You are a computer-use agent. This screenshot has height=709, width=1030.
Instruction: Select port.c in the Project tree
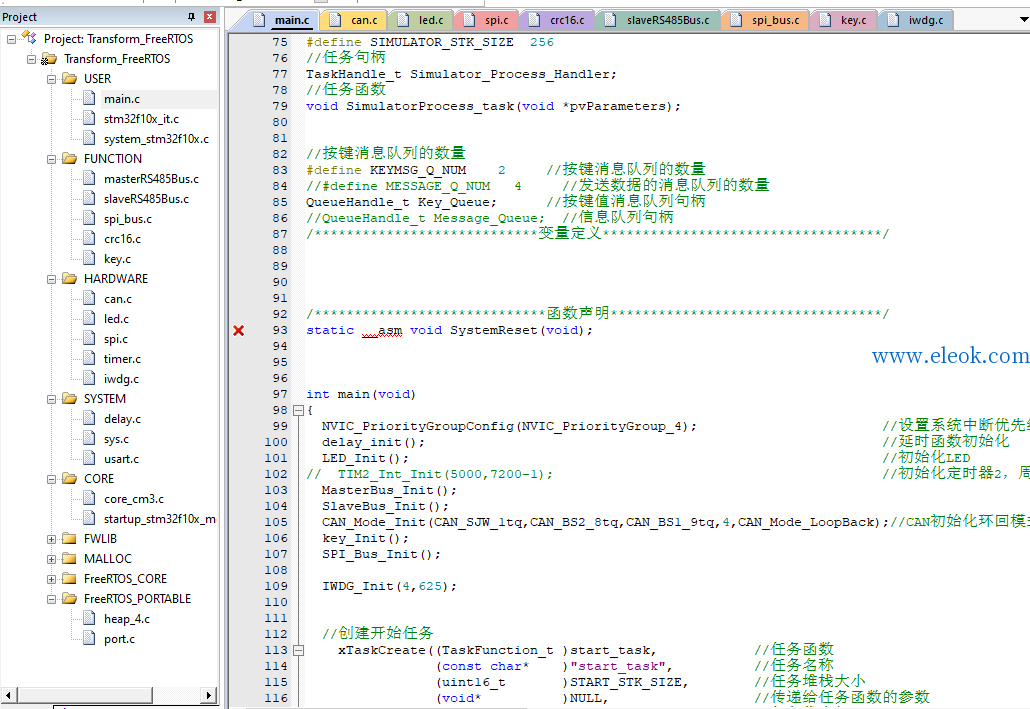(x=119, y=639)
